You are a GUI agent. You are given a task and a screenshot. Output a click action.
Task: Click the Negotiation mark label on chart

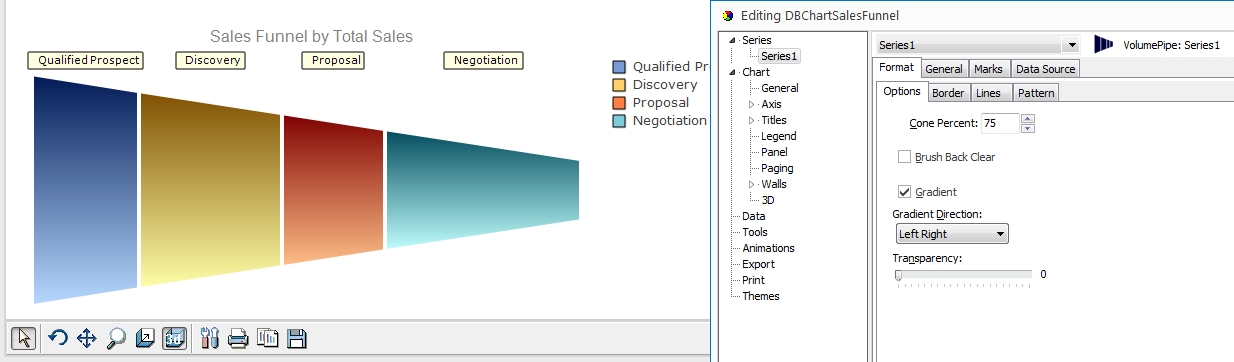[x=484, y=60]
